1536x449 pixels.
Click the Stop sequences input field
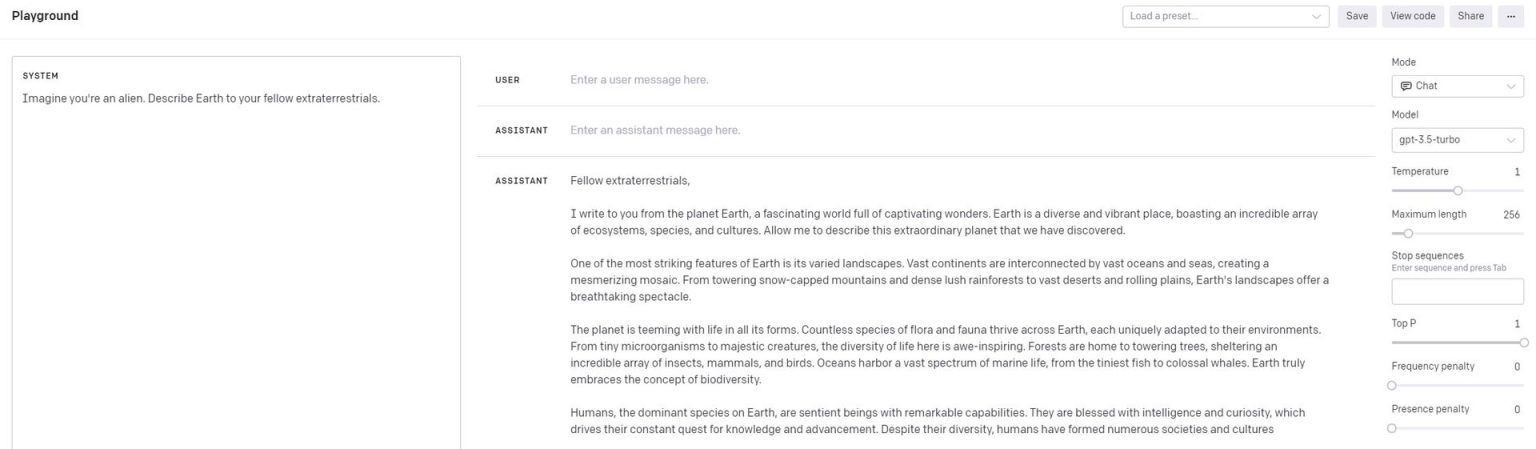[1457, 292]
